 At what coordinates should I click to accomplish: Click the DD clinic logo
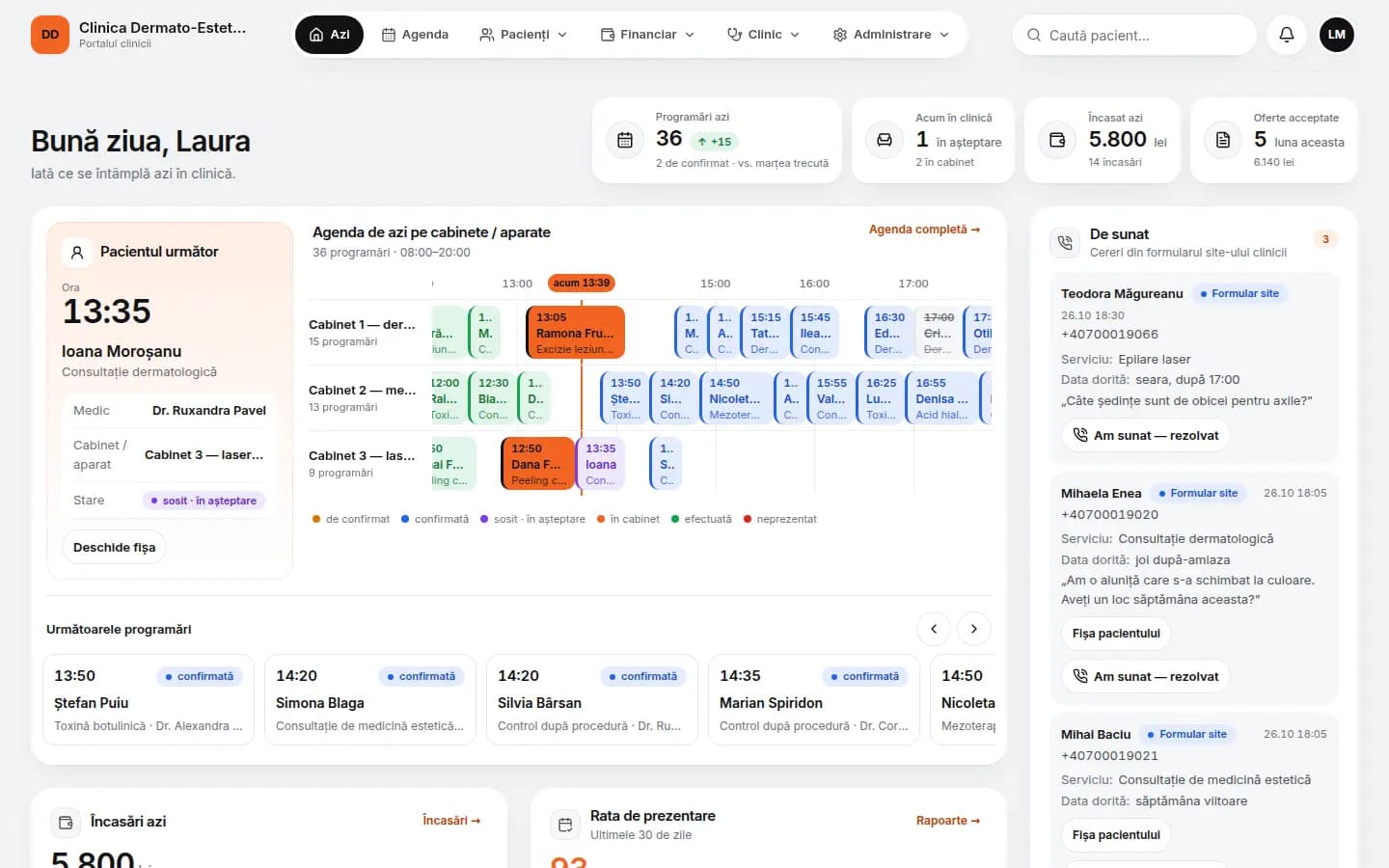(50, 35)
